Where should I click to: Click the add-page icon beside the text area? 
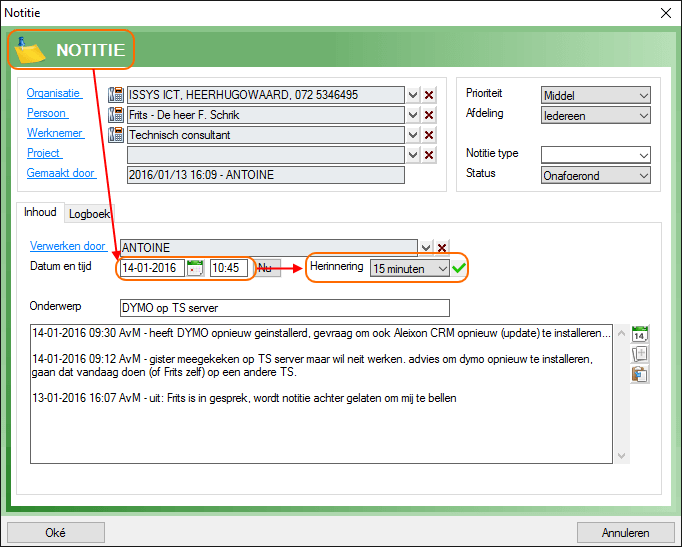coord(639,354)
